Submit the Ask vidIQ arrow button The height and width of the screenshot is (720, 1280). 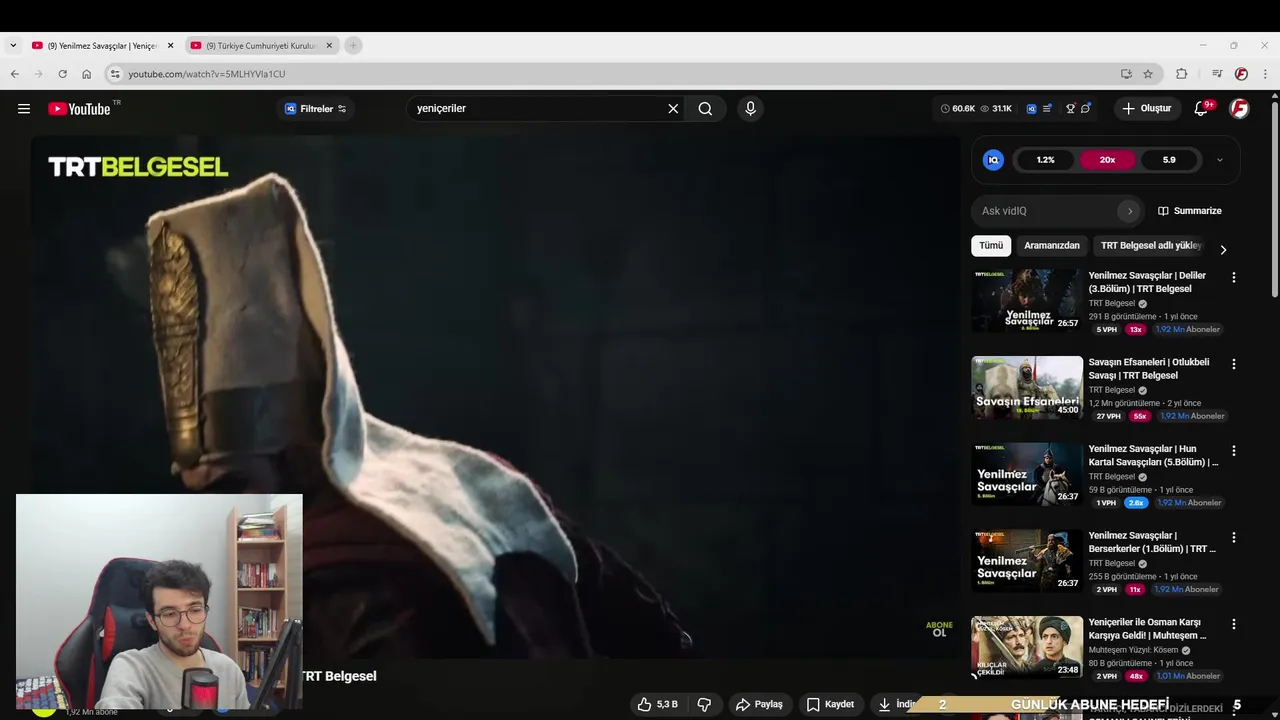[x=1130, y=211]
